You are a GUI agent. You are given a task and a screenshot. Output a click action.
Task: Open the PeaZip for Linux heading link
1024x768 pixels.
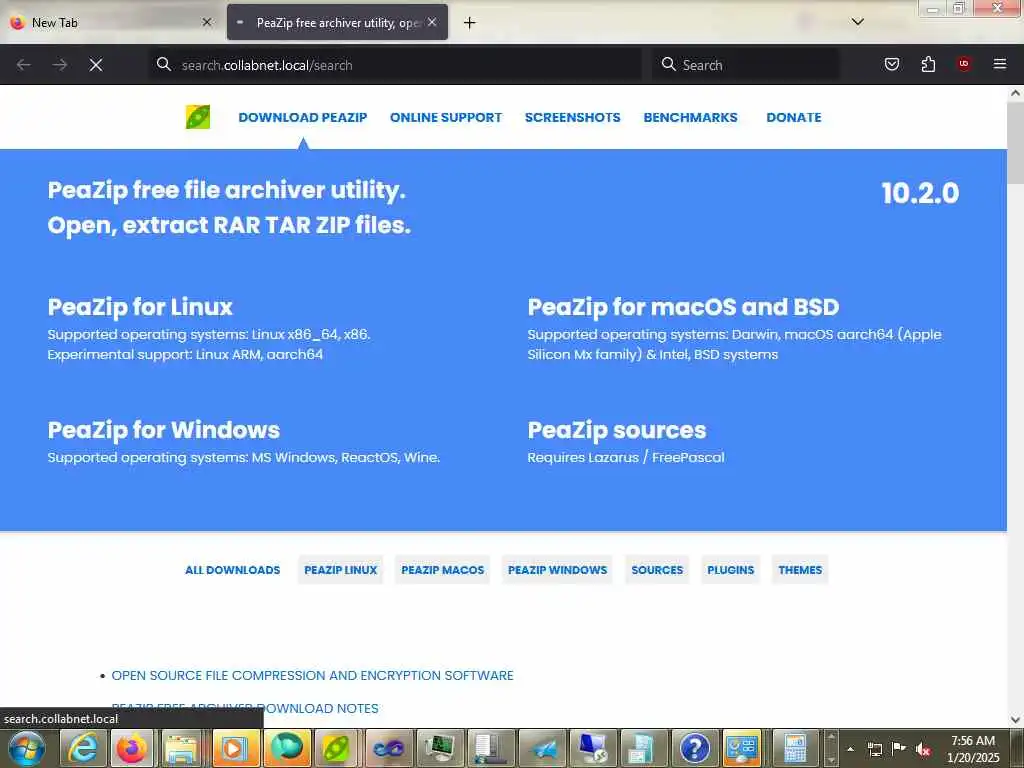140,307
